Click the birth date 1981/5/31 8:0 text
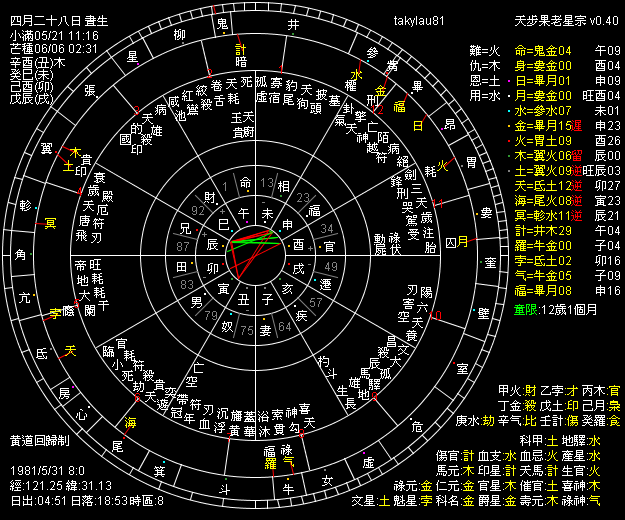The image size is (625, 520). (x=50, y=471)
